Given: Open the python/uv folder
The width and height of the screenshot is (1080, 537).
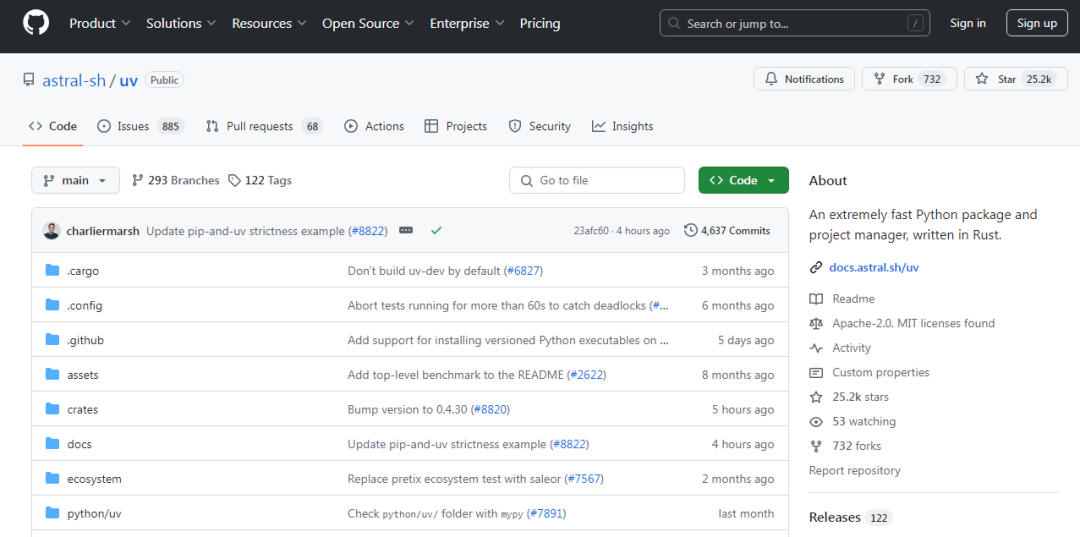Looking at the screenshot, I should tap(94, 514).
